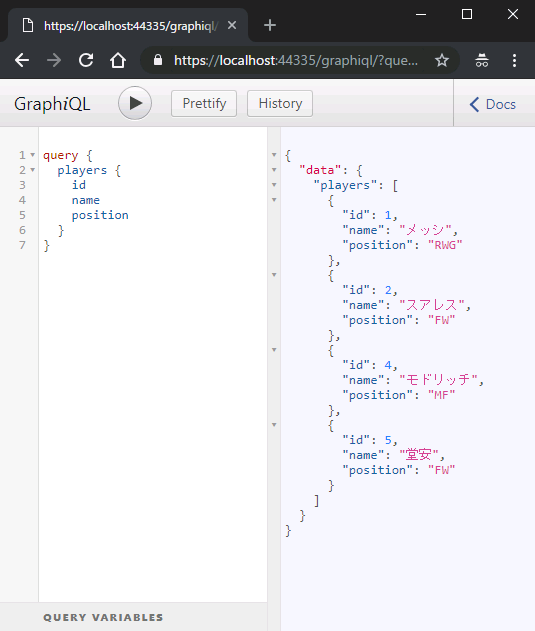Bookmark this page with the star
Screen dimensions: 535x631
click(x=442, y=60)
